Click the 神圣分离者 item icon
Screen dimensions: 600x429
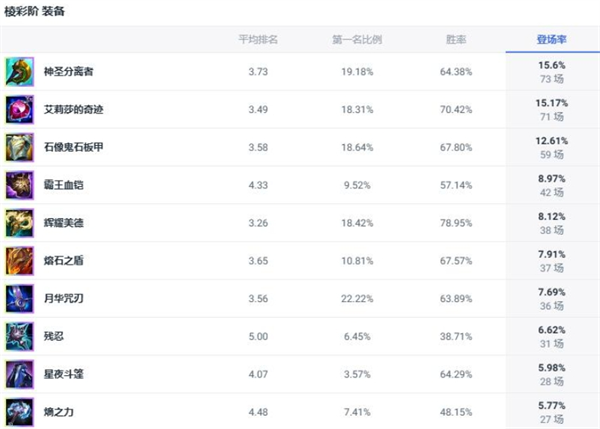[x=20, y=71]
